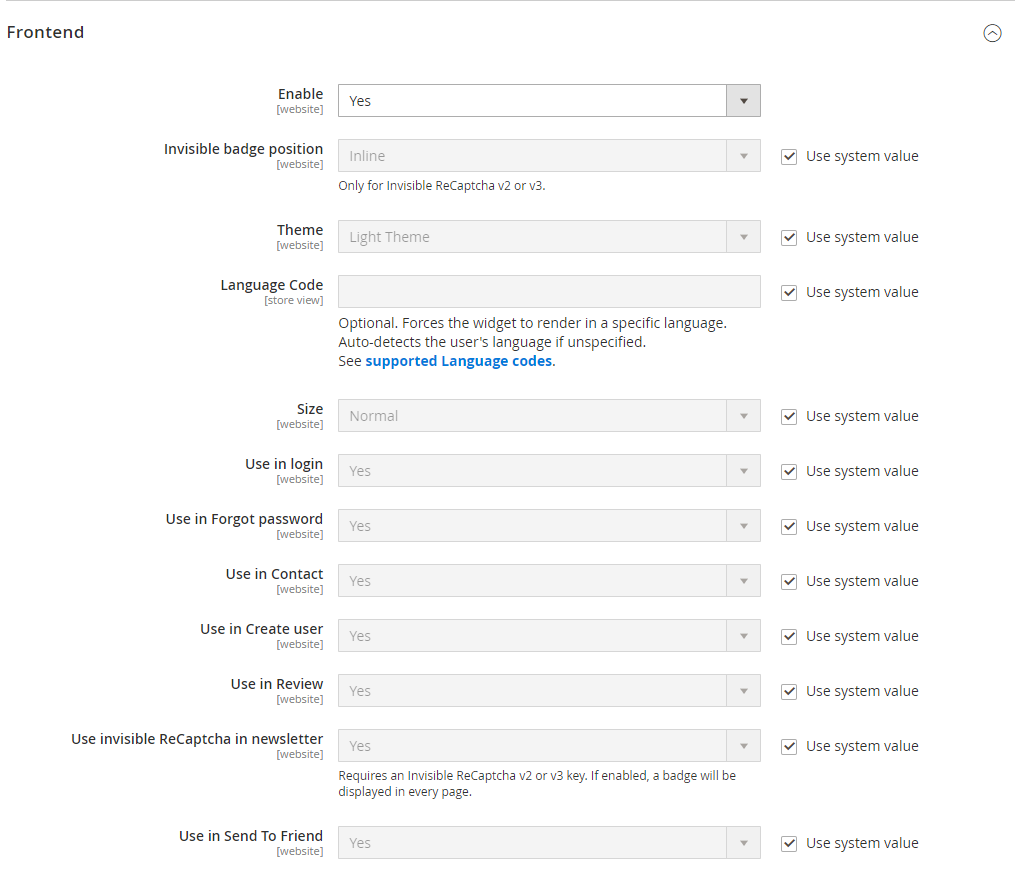Click the note starting 'Requires an Invisible ReCaptcha'
Screen dimensions: 1019x885
[x=537, y=784]
